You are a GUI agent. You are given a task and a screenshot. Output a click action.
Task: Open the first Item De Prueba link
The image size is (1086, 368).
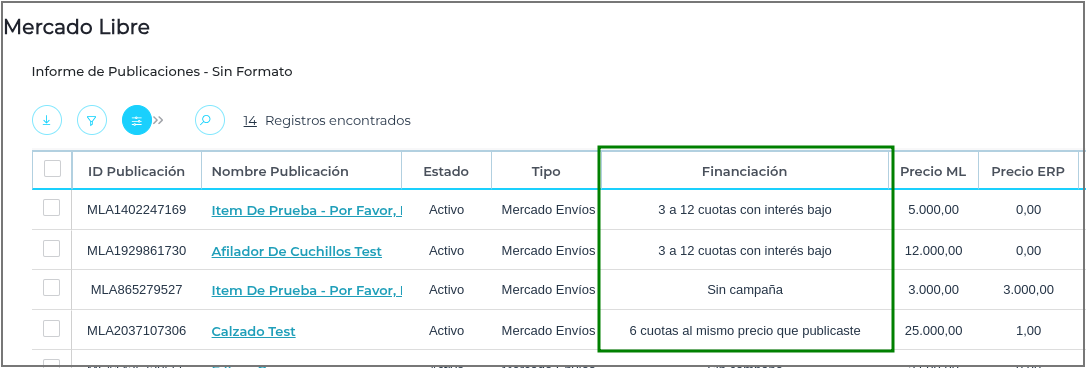pos(307,210)
